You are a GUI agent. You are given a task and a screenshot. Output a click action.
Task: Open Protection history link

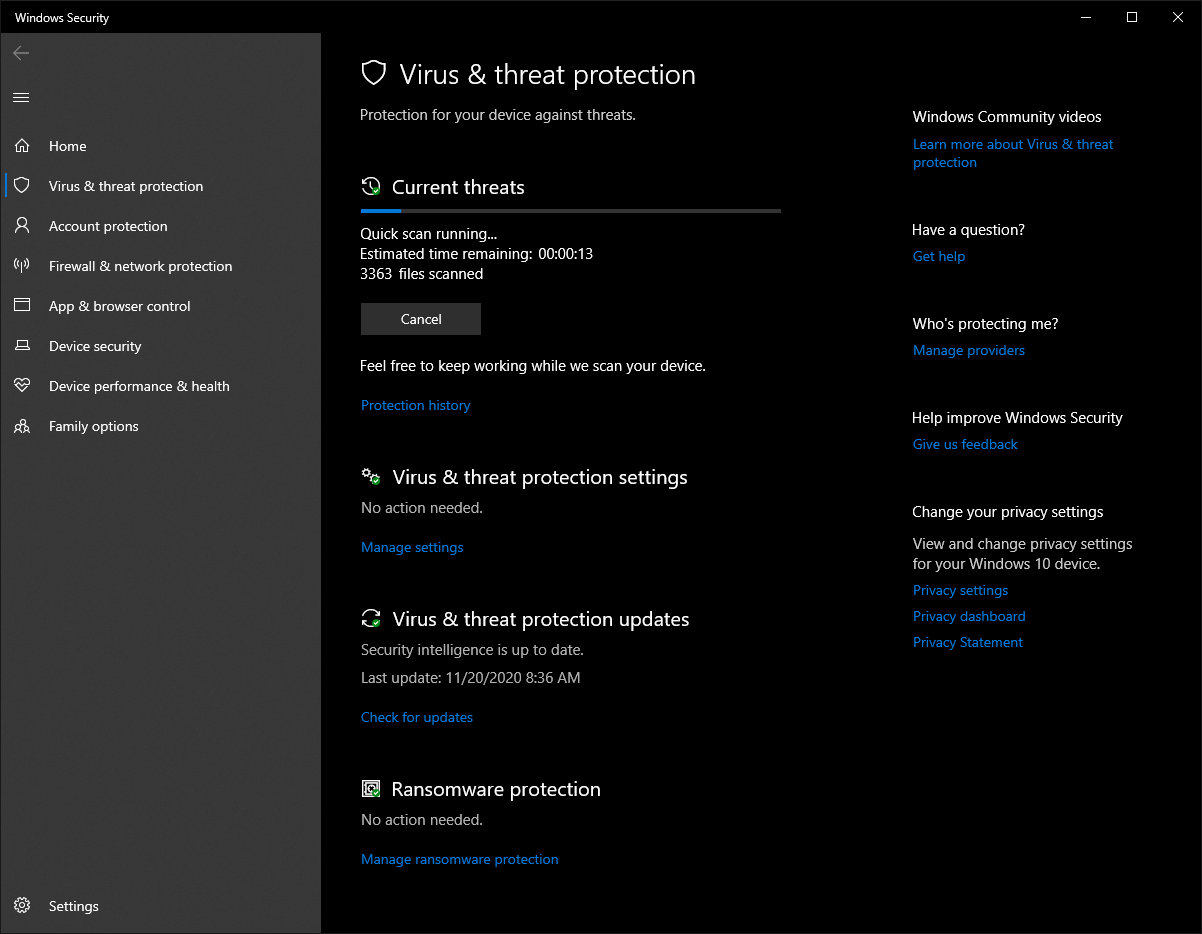click(x=415, y=405)
